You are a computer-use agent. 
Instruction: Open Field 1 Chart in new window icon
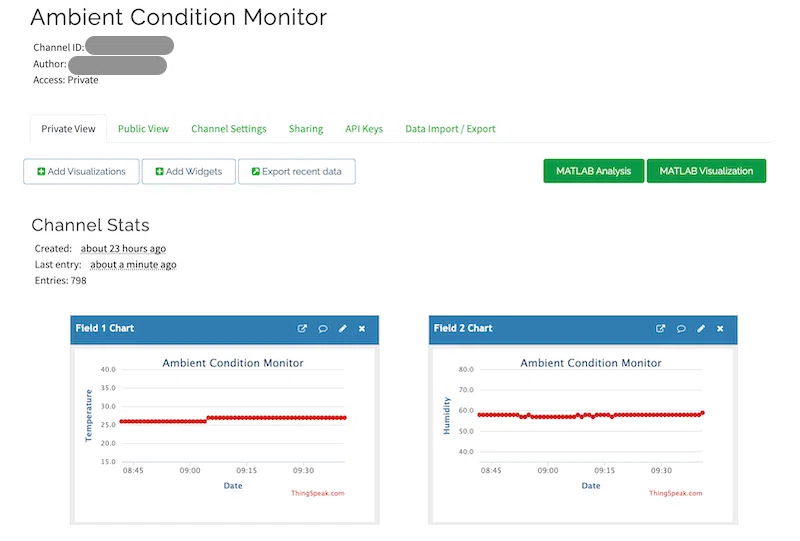click(x=302, y=329)
